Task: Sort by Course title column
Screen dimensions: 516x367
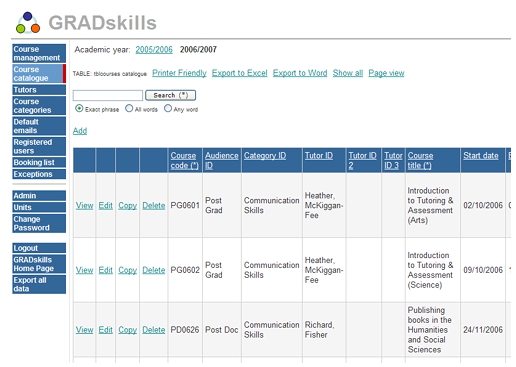Action: pyautogui.click(x=420, y=160)
